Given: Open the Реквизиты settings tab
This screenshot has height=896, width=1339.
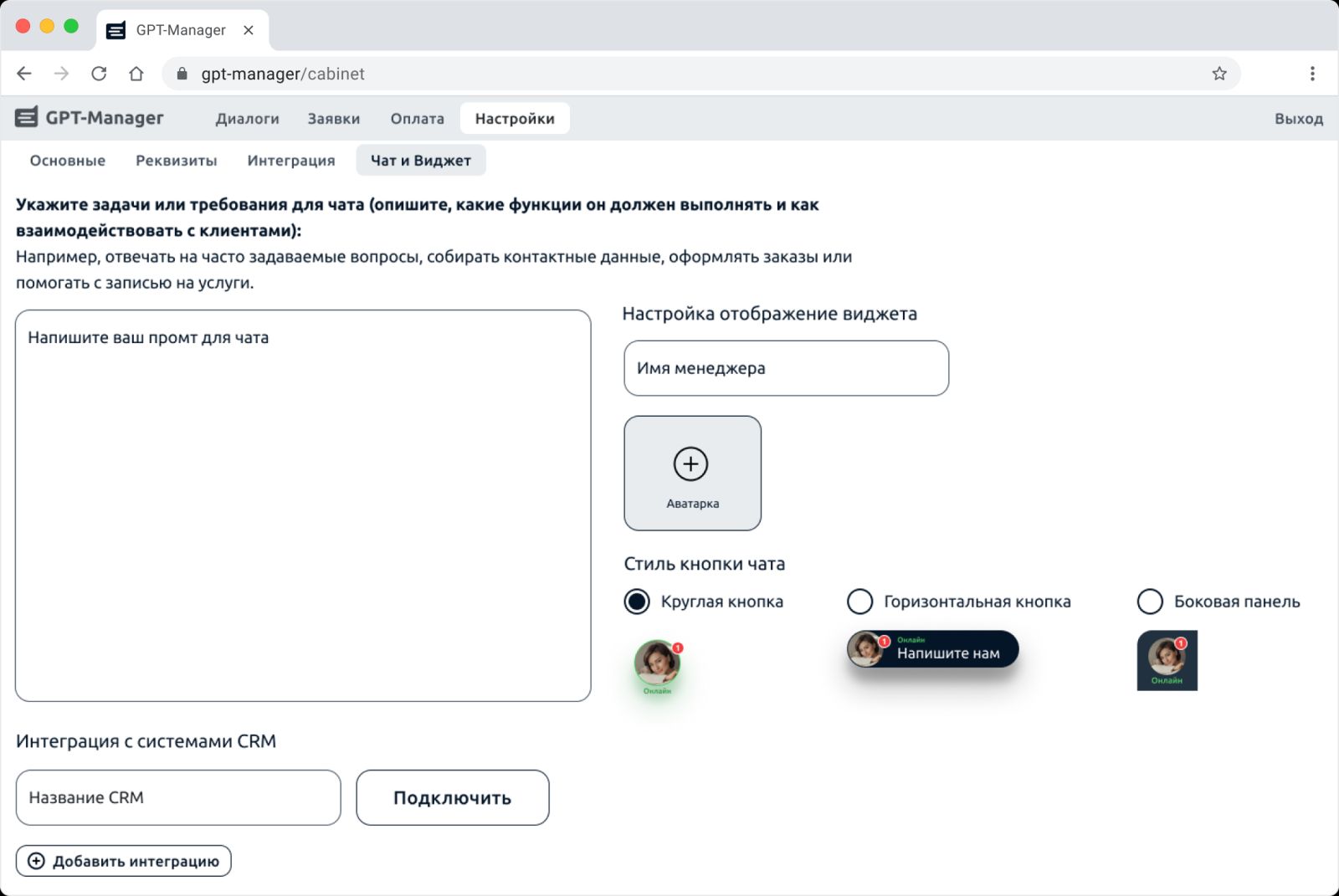Looking at the screenshot, I should [x=176, y=161].
